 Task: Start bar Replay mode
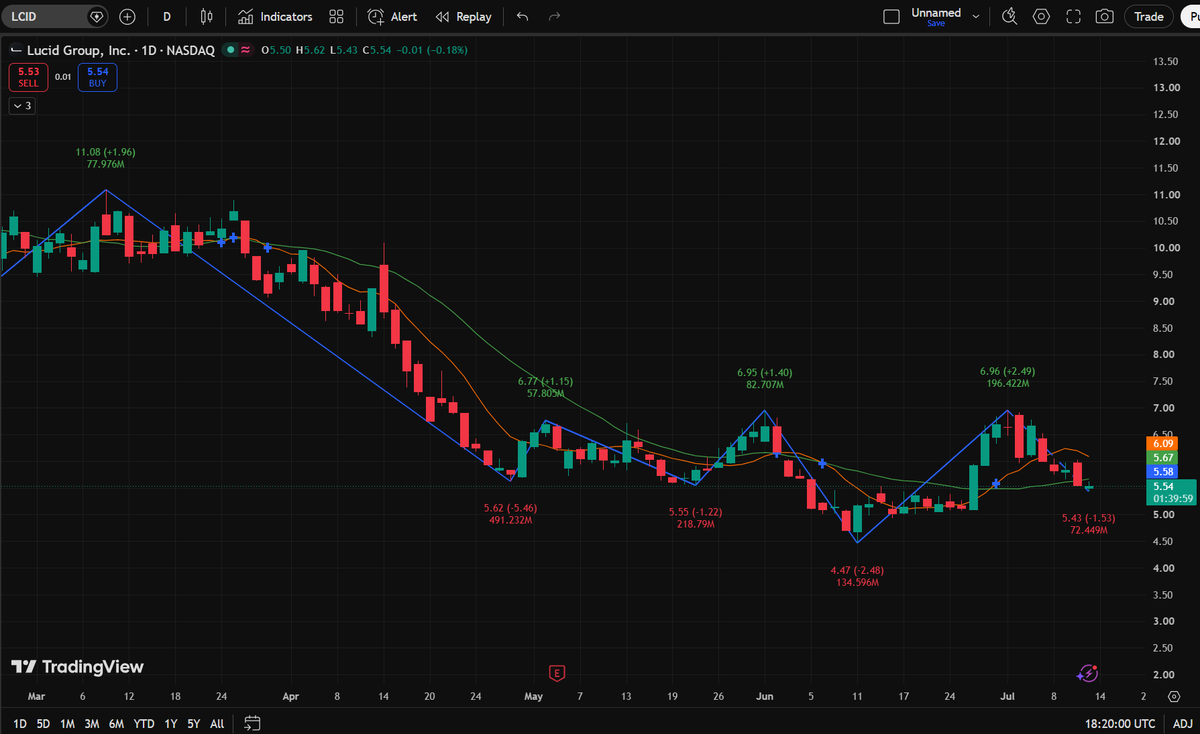463,16
